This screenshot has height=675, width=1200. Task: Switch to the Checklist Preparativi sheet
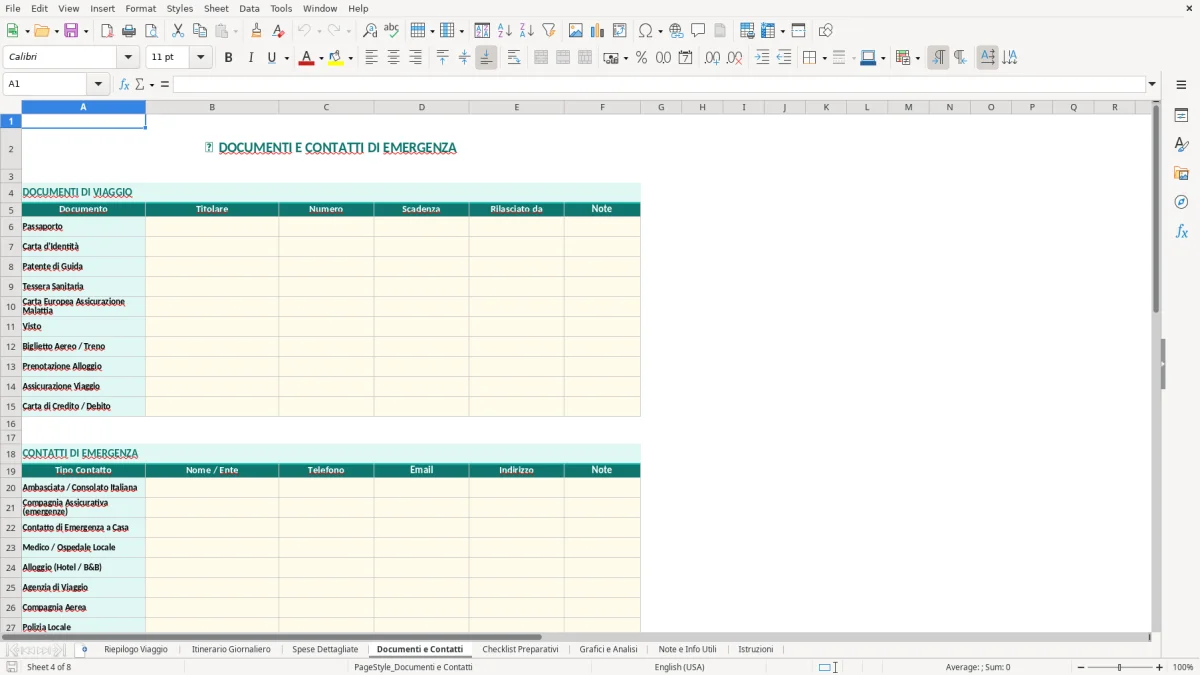click(x=520, y=649)
